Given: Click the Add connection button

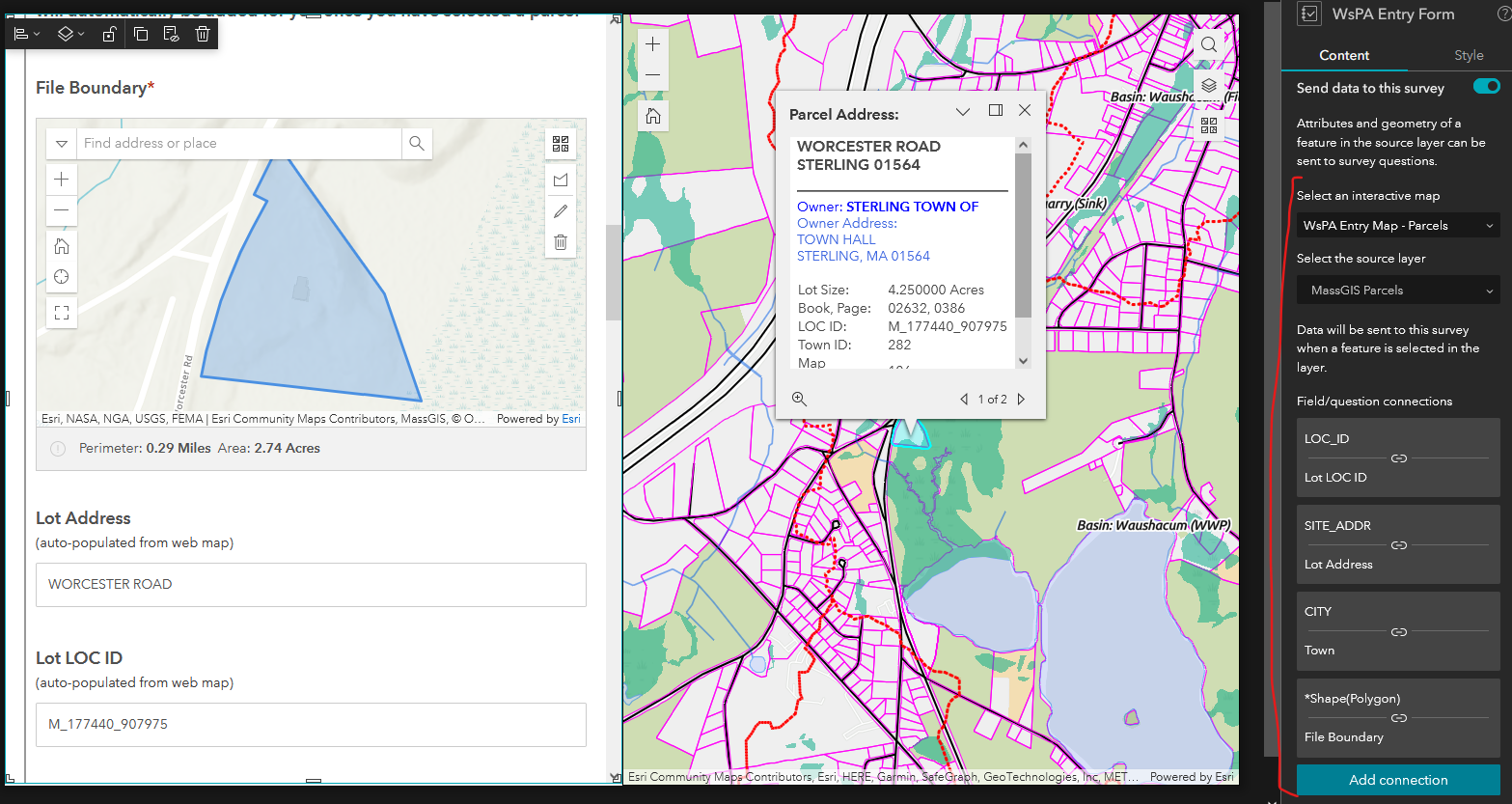Looking at the screenshot, I should point(1397,780).
